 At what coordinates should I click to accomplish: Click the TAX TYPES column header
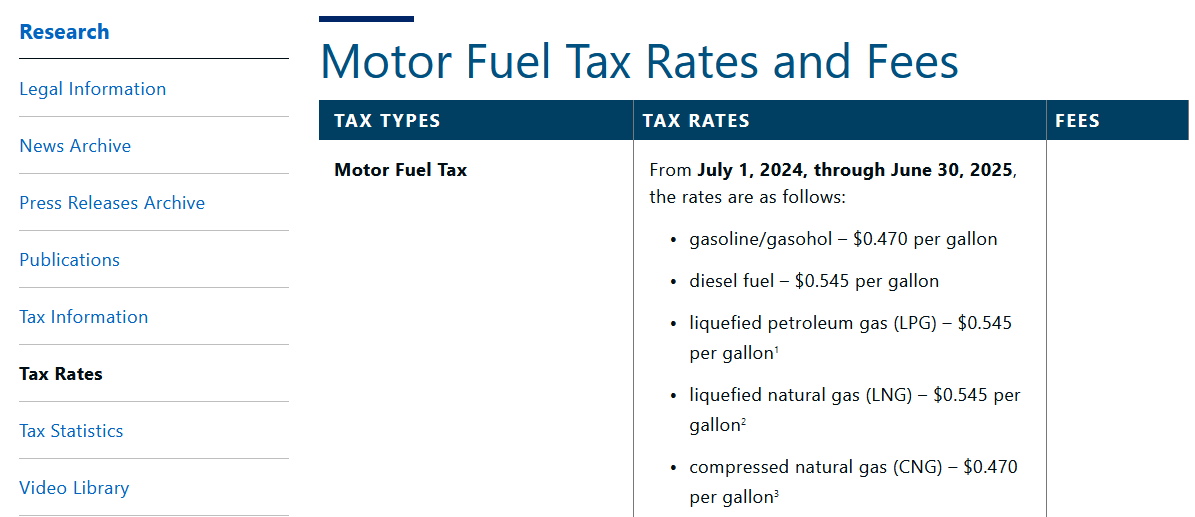[387, 120]
